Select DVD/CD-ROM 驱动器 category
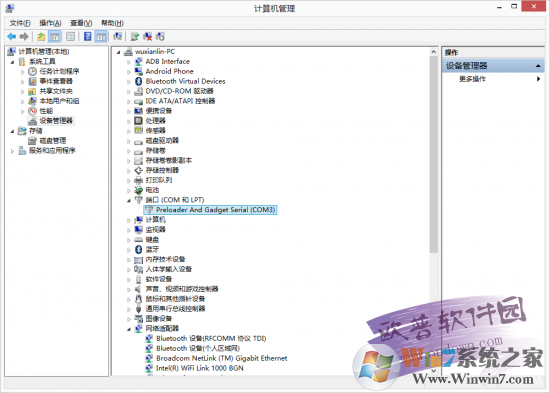The height and width of the screenshot is (393, 550). pyautogui.click(x=179, y=91)
